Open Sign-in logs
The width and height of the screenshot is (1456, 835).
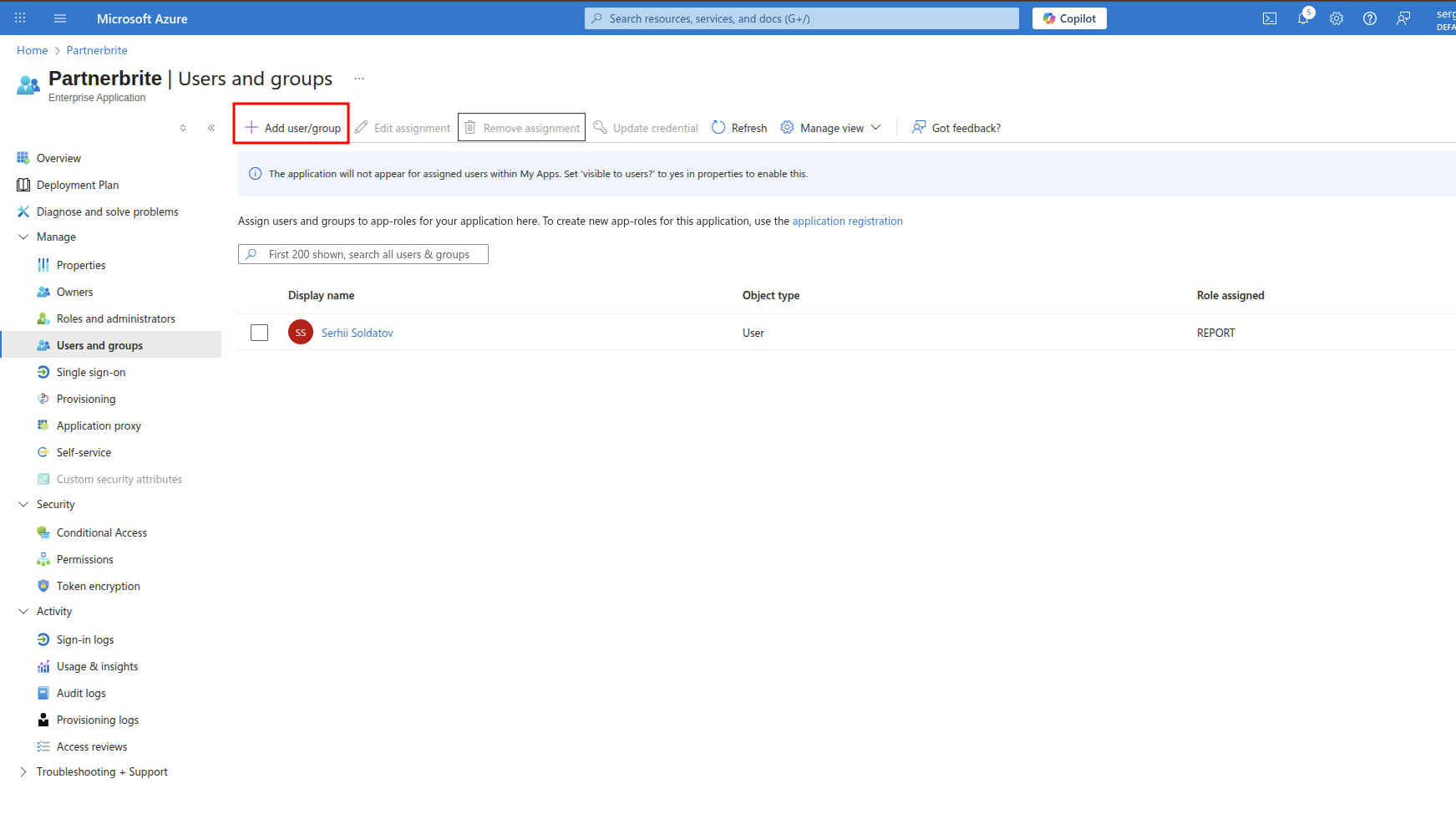coord(85,639)
